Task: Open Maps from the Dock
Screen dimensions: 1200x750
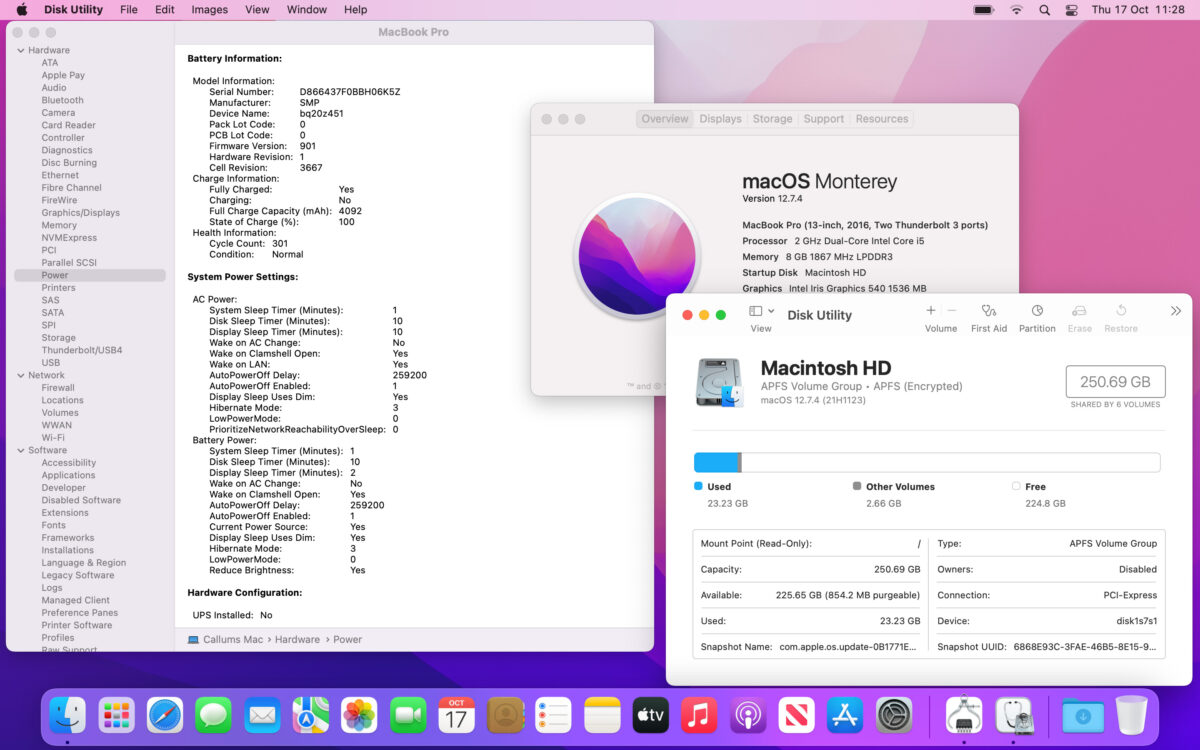Action: pyautogui.click(x=311, y=715)
